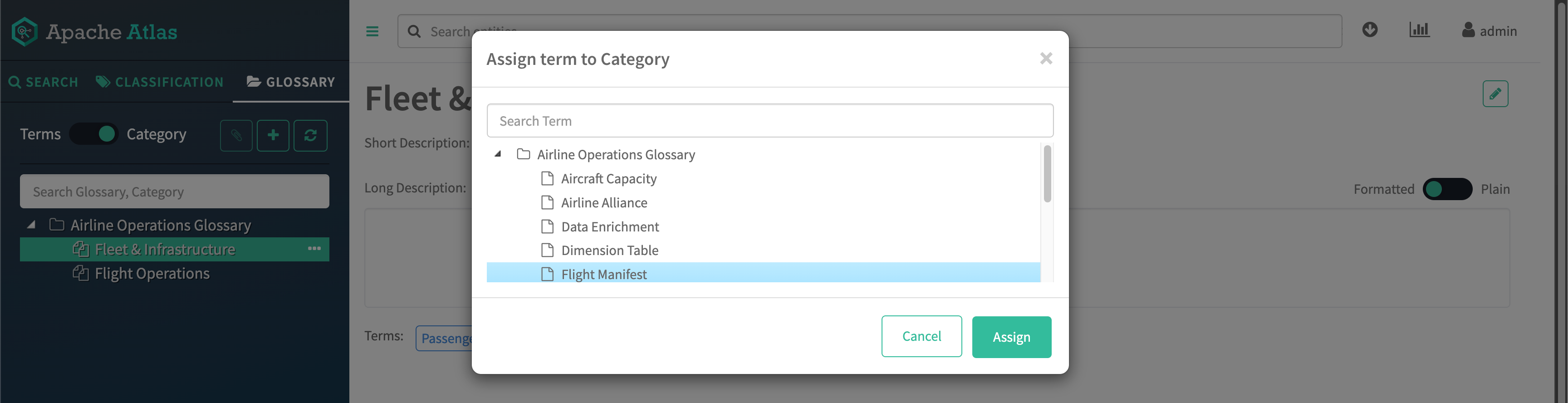Screen dimensions: 1568x403
Task: Switch to the Search tab
Action: pyautogui.click(x=43, y=82)
